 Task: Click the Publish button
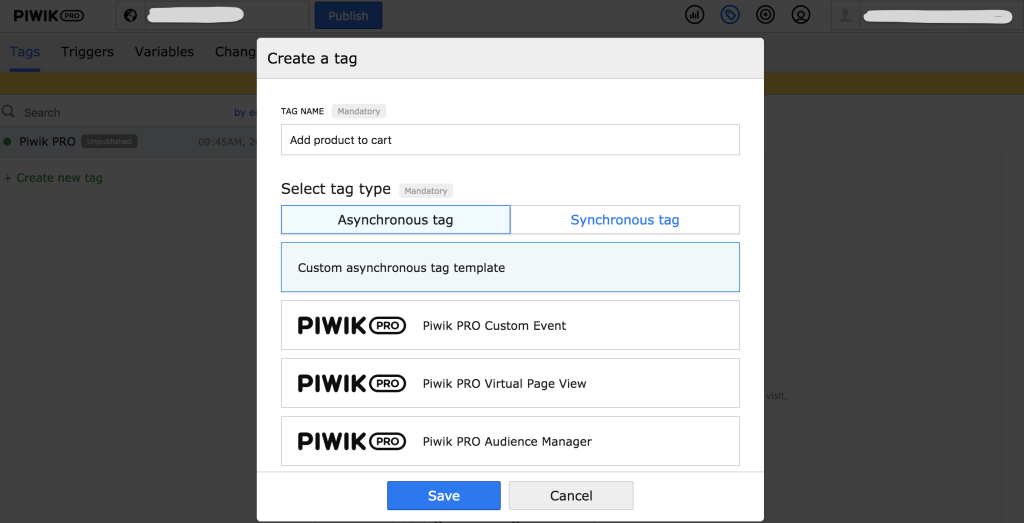tap(348, 16)
